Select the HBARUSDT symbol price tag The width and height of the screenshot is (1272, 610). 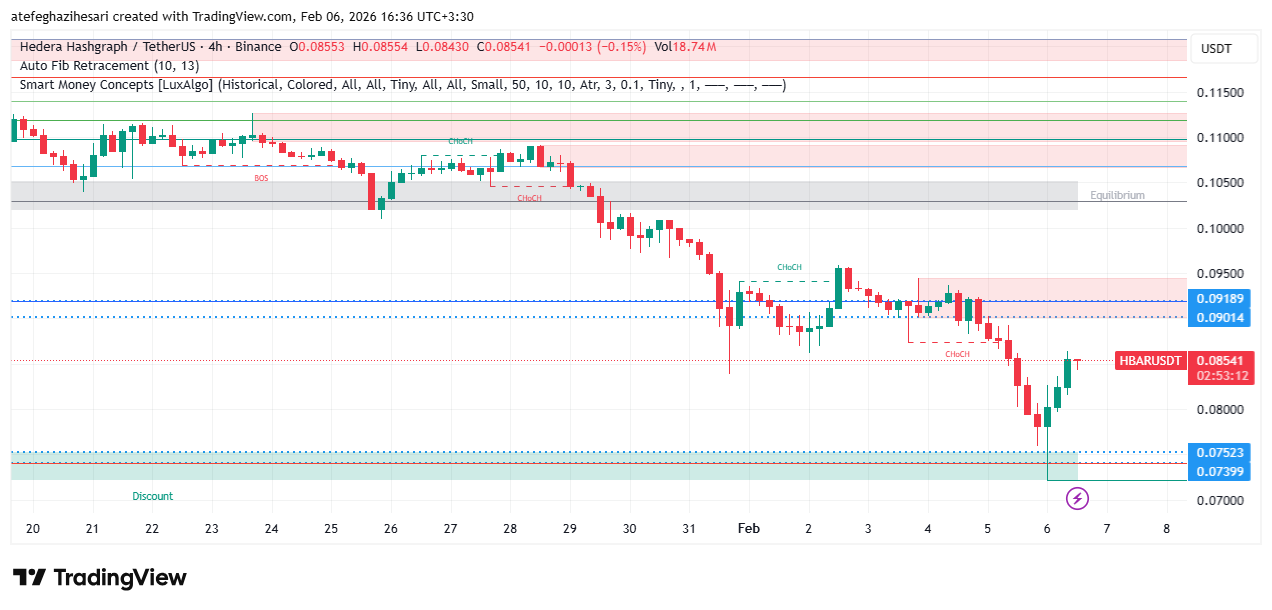point(1150,360)
